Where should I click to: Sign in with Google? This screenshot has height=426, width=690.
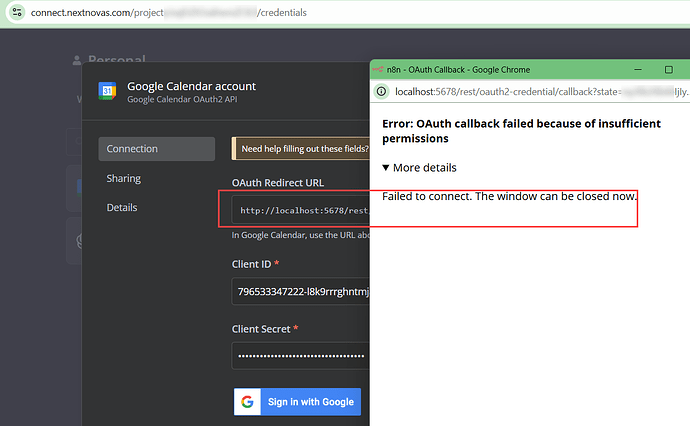click(x=297, y=402)
